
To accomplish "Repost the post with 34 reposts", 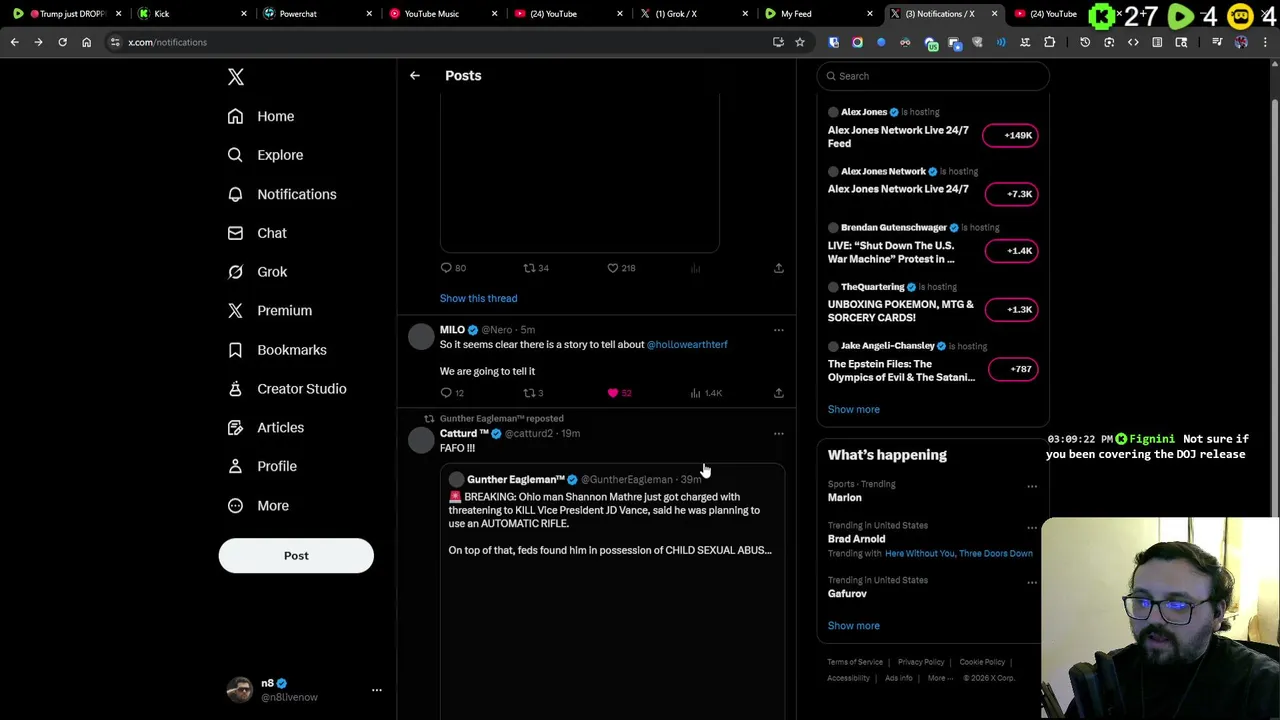I will (536, 268).
